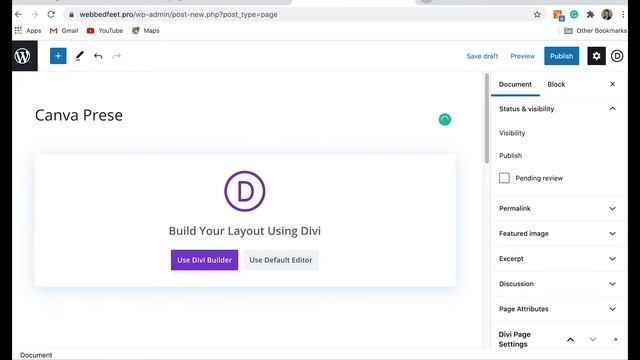Click the editor vertical scrollbar
This screenshot has width=640, height=360.
click(x=487, y=118)
